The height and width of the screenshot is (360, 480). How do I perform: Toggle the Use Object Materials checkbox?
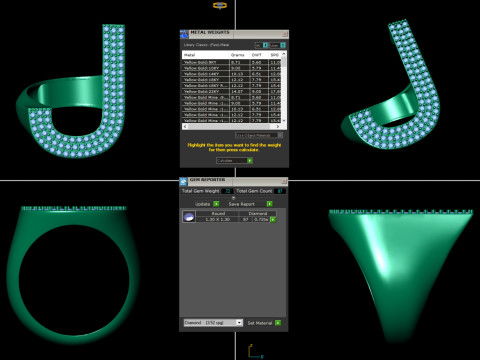tap(280, 135)
